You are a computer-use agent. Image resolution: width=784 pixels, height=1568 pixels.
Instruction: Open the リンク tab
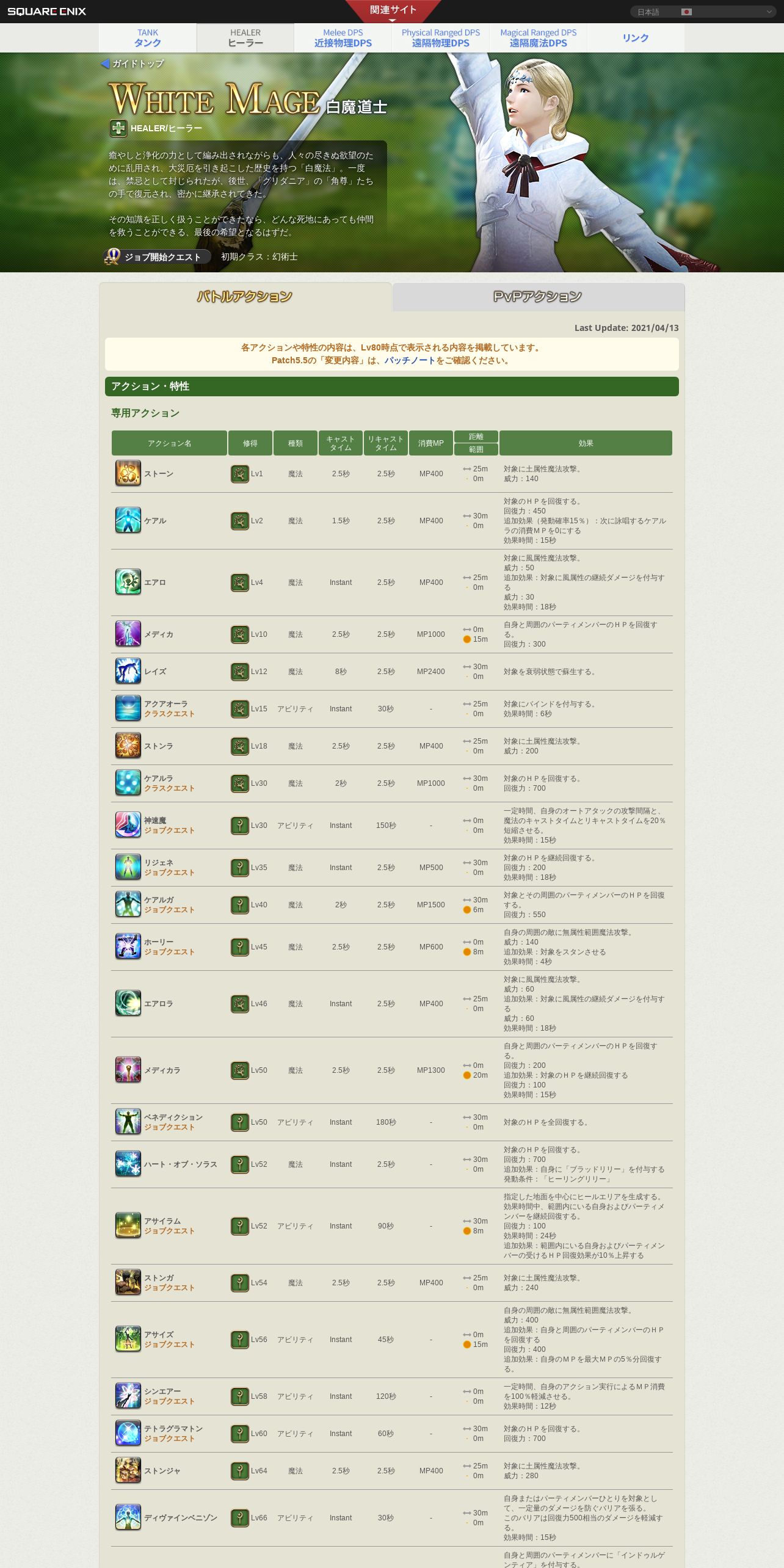(x=636, y=38)
